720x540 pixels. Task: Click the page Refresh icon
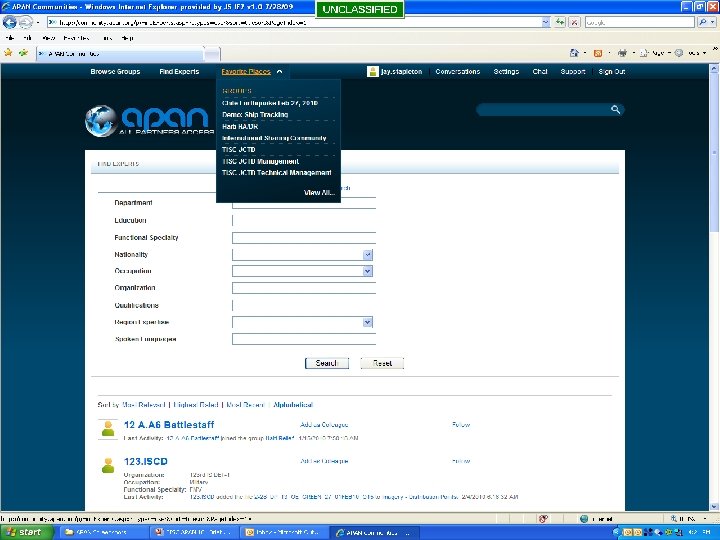tap(560, 22)
